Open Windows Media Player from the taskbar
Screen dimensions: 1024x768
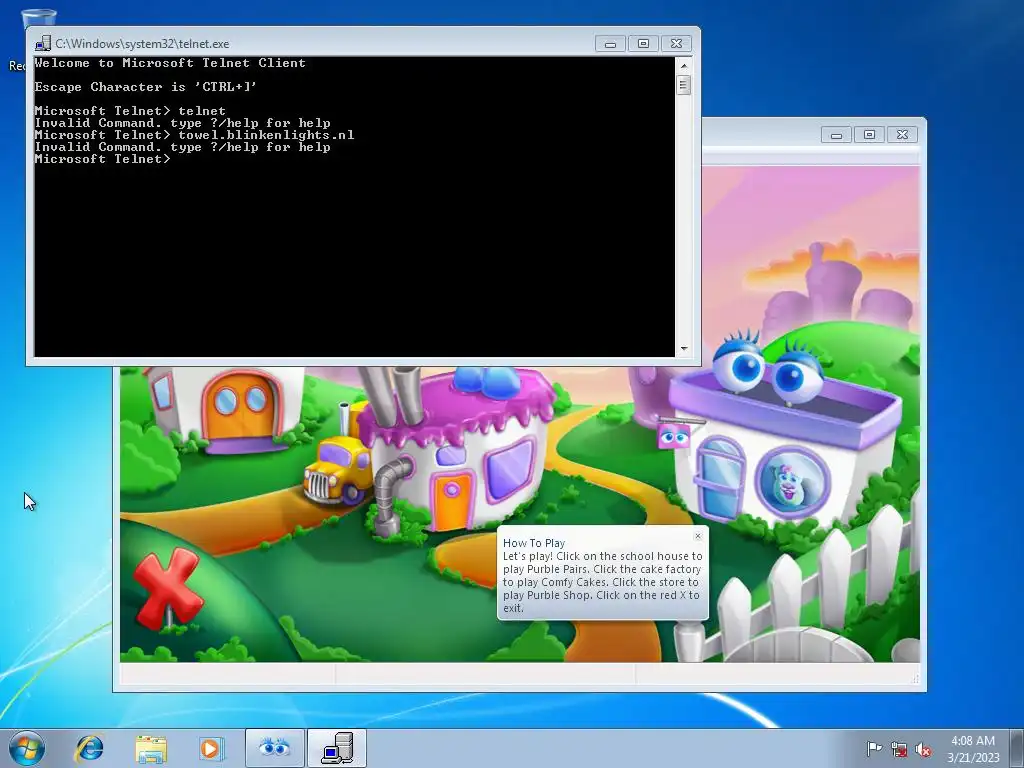point(211,748)
